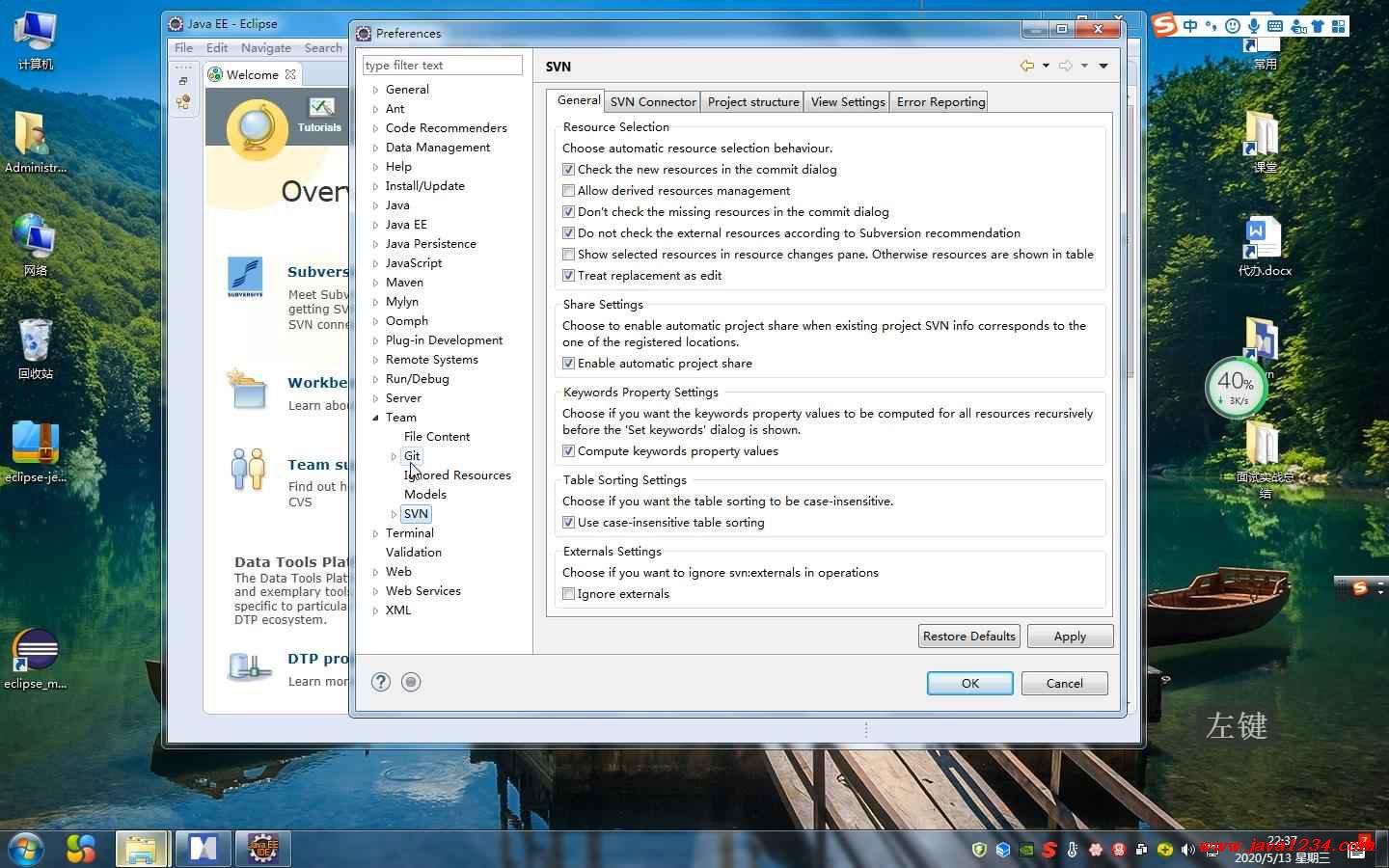1389x868 pixels.
Task: Click OK in Preferences dialog
Action: (969, 683)
